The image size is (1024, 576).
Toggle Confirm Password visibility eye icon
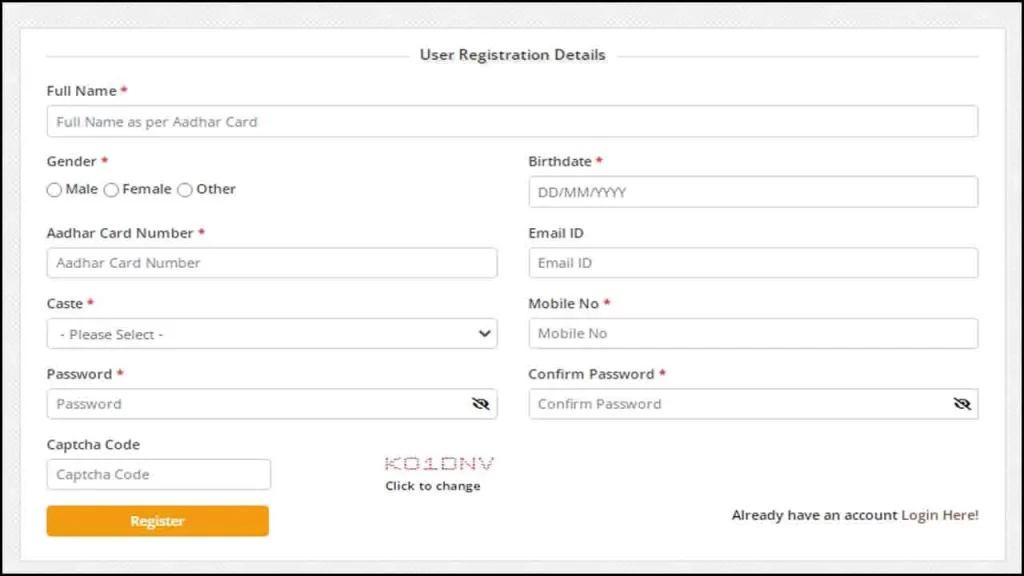[x=961, y=404]
